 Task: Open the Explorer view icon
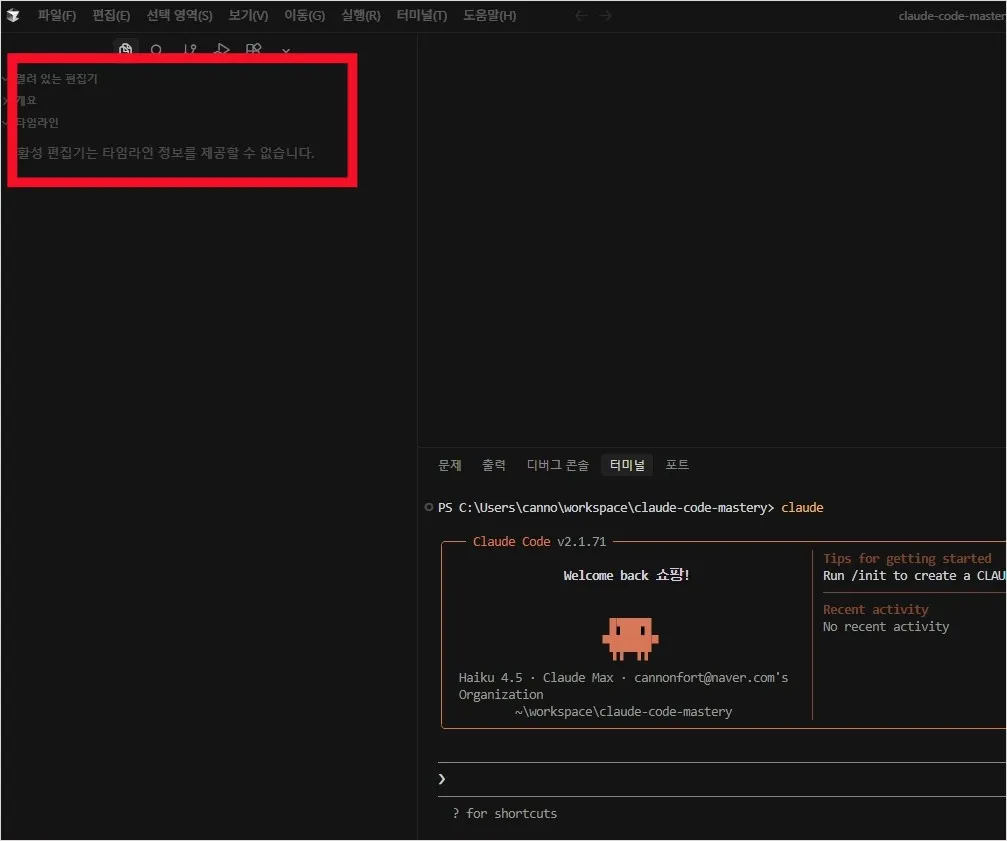[x=125, y=49]
